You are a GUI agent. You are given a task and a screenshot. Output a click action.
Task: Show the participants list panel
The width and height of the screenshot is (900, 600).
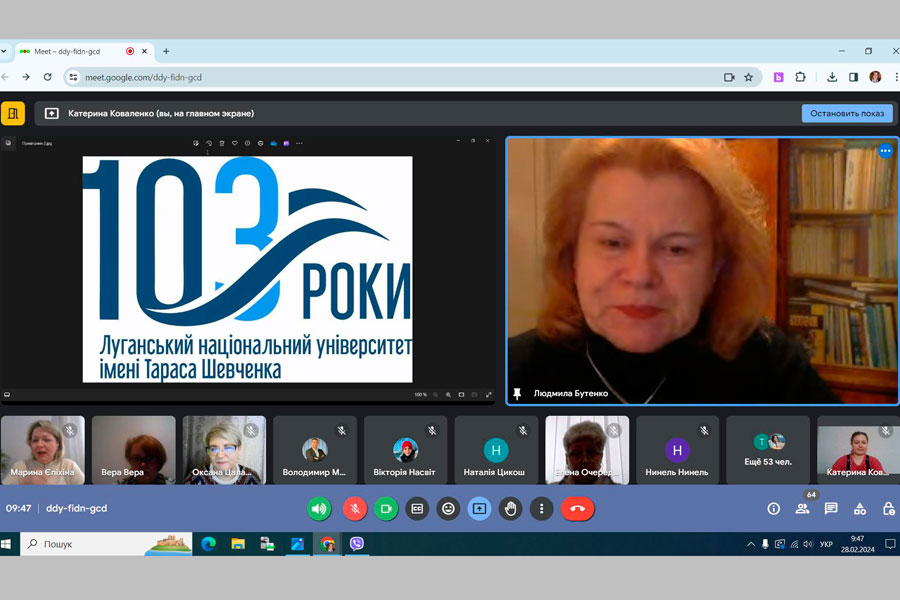click(x=802, y=509)
